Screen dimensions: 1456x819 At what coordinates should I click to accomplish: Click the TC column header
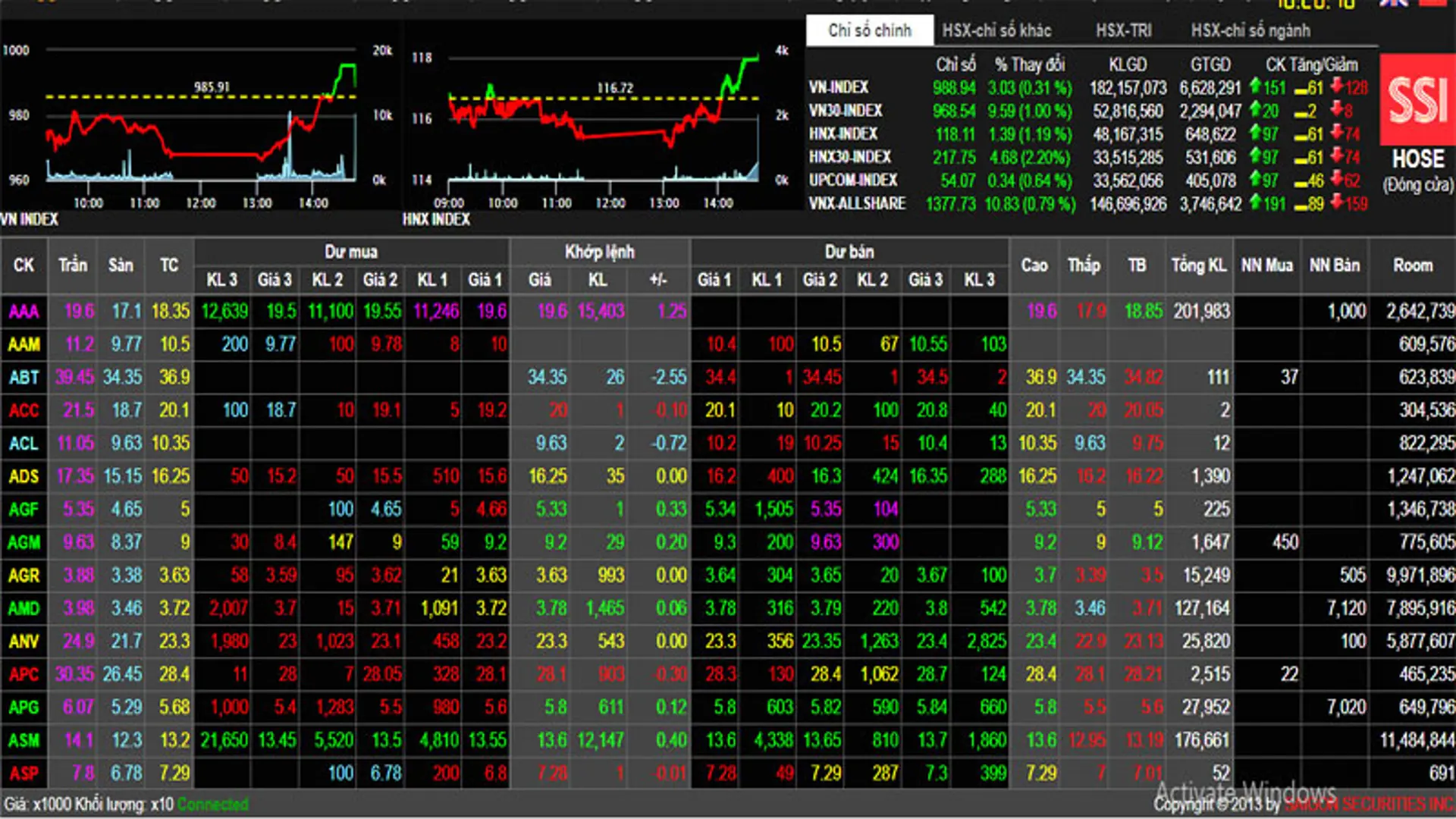169,265
